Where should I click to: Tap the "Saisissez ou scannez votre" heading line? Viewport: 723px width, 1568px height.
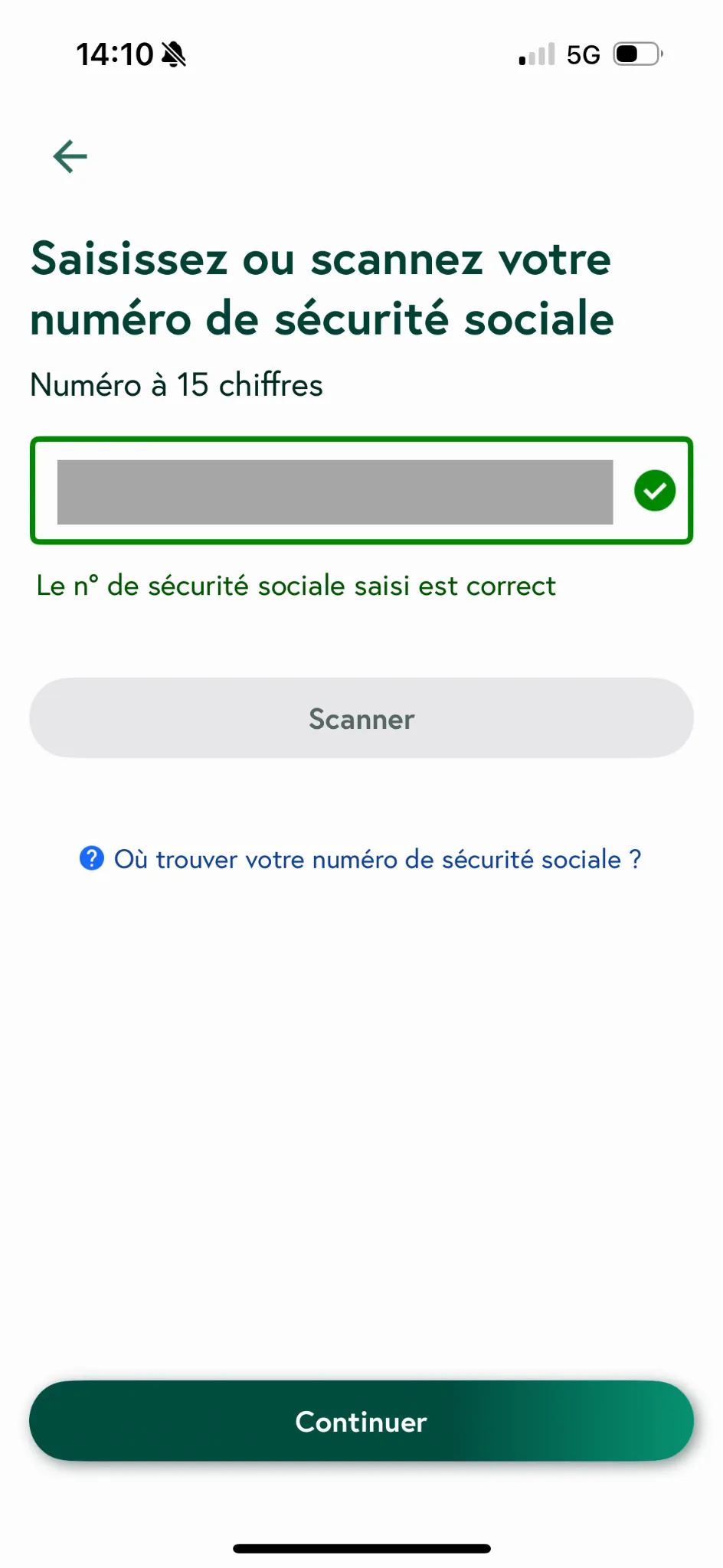pyautogui.click(x=321, y=259)
